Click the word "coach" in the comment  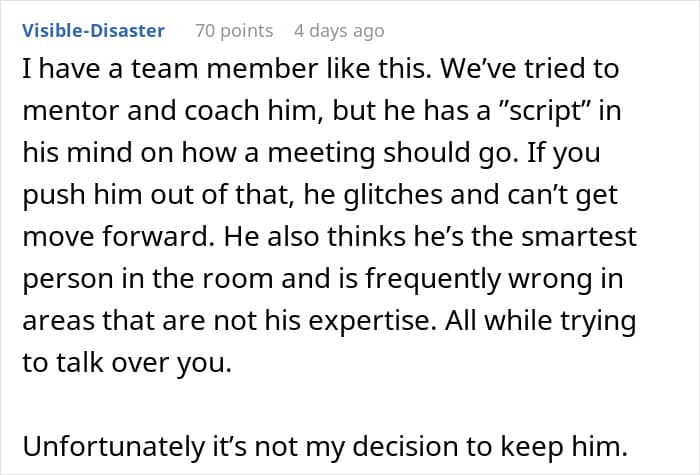click(x=222, y=111)
